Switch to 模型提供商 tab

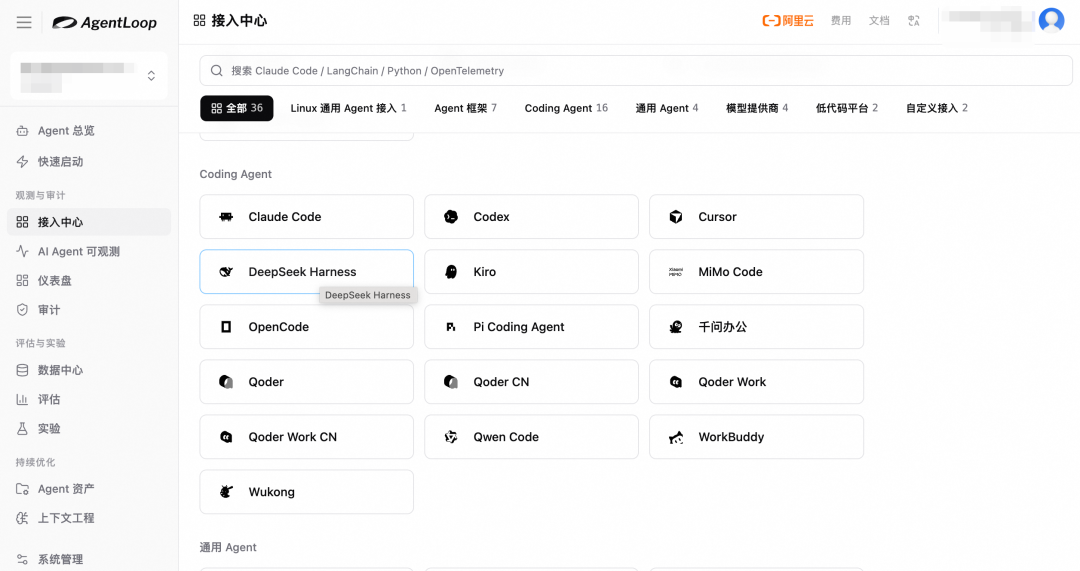(x=757, y=108)
